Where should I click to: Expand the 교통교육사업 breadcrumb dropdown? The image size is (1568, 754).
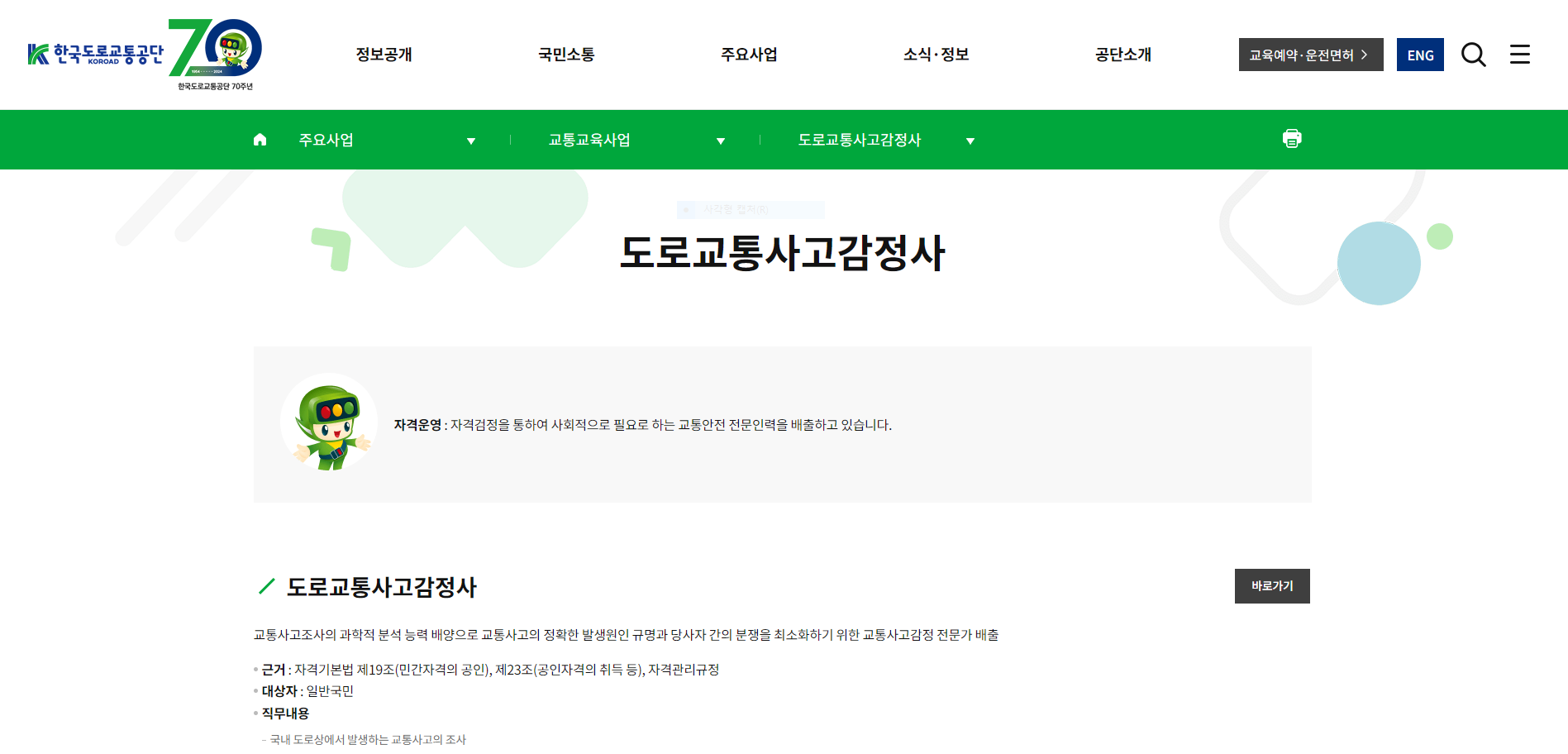tap(721, 141)
